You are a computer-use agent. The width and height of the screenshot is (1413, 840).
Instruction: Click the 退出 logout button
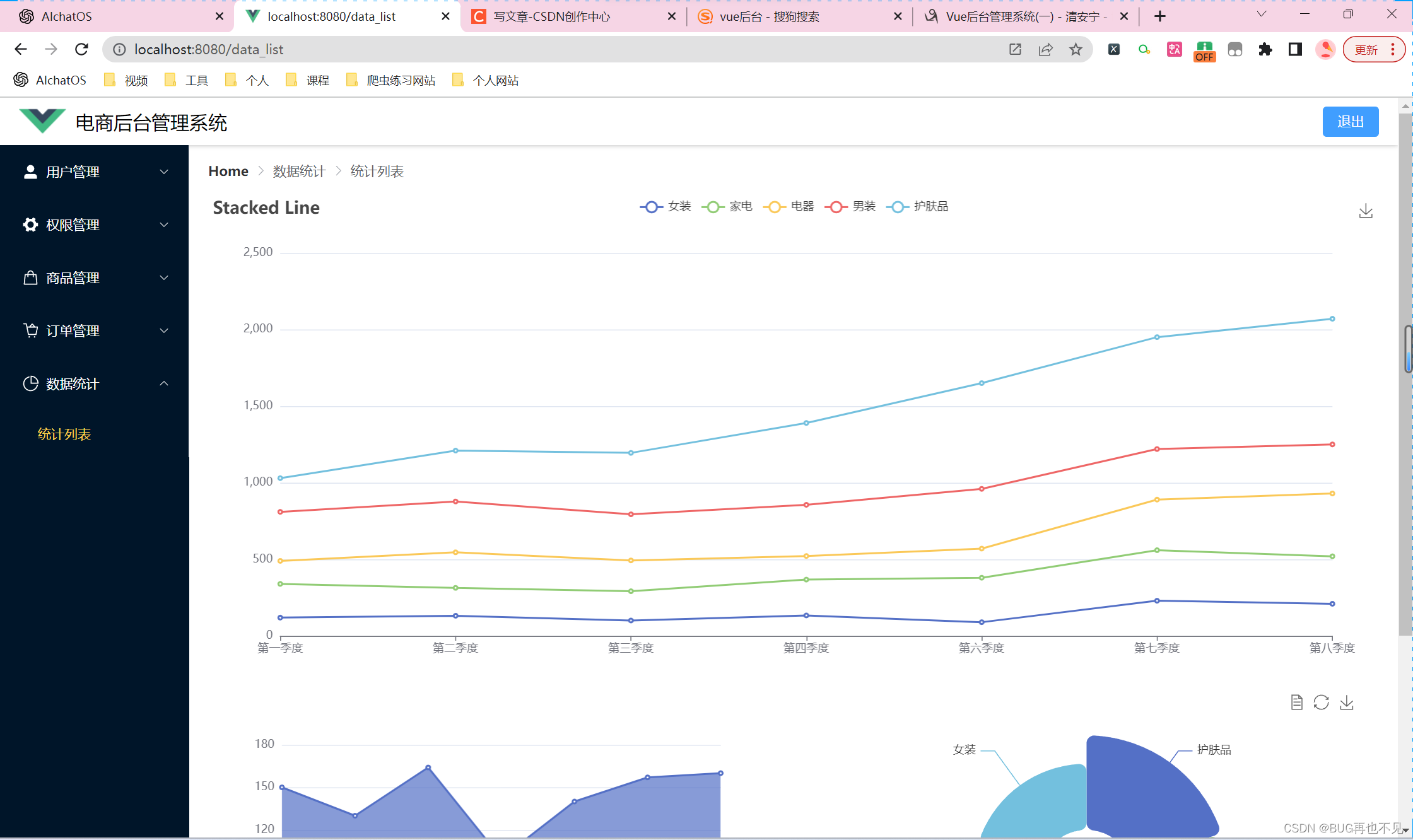[1350, 122]
